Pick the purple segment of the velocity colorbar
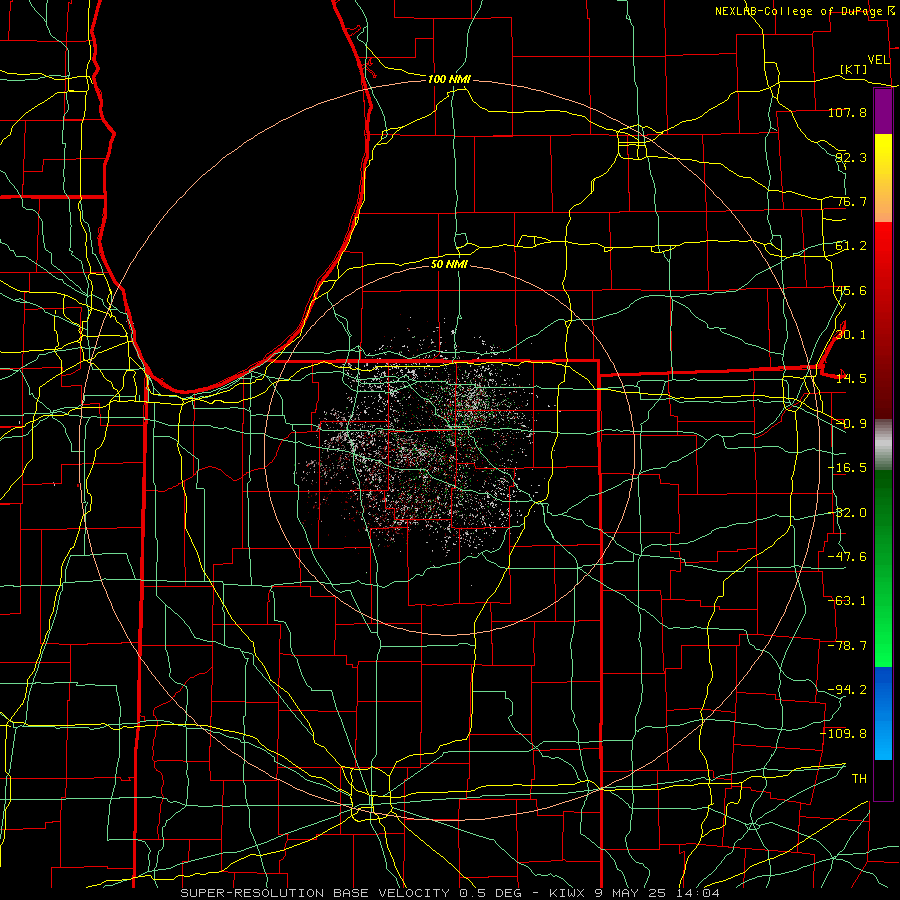Image resolution: width=900 pixels, height=900 pixels. pos(883,111)
